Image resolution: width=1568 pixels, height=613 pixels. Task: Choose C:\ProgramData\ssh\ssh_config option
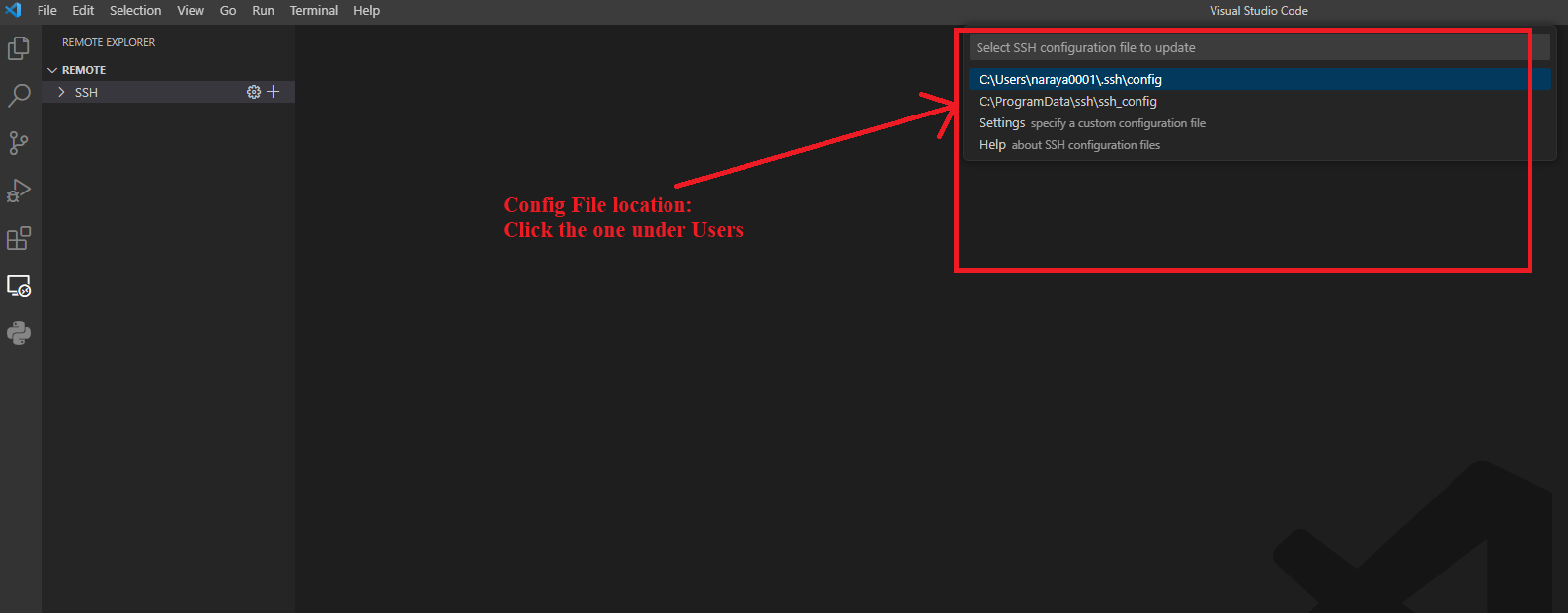coord(1067,102)
